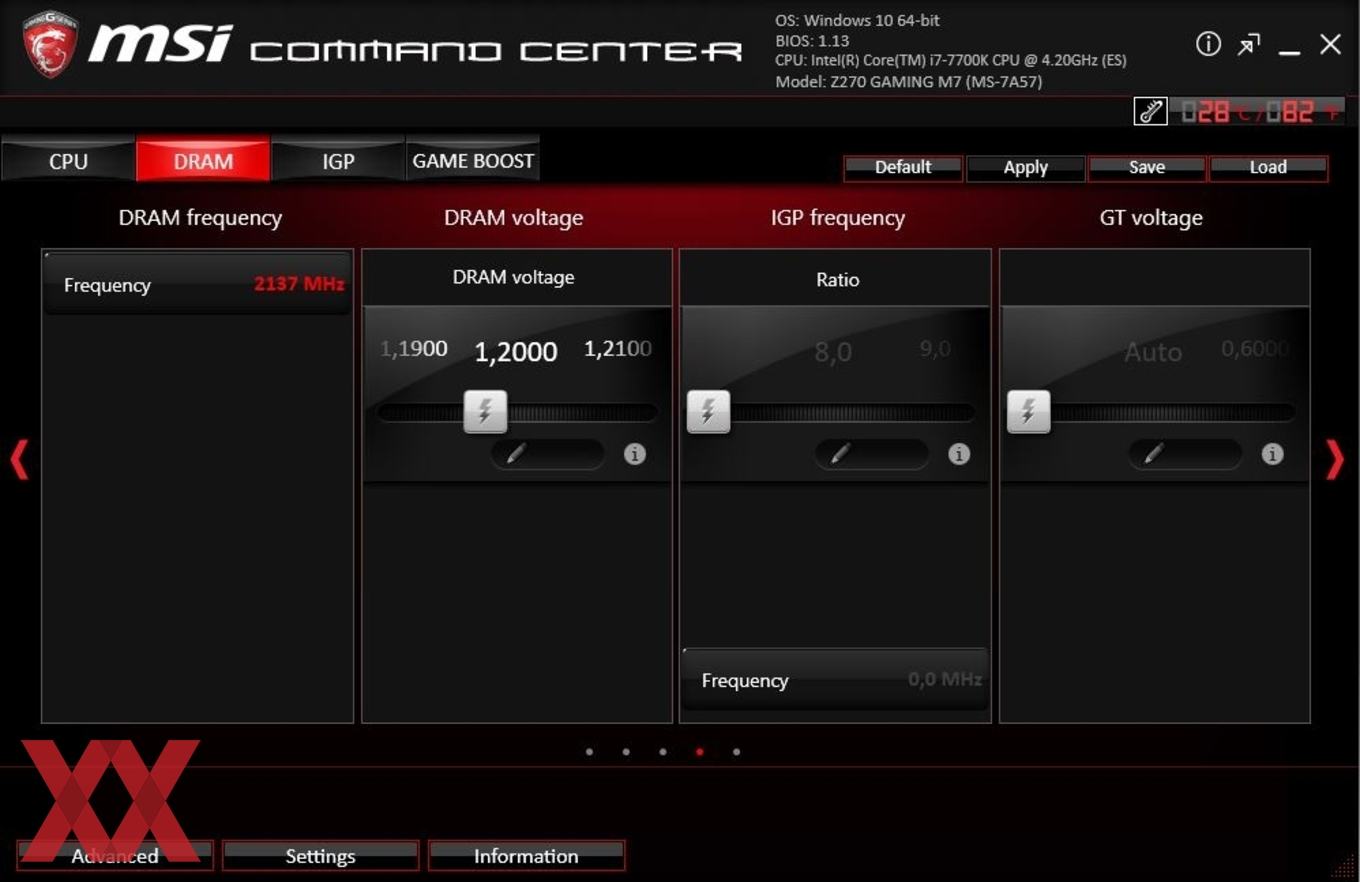Open the IGP tab
Image resolution: width=1360 pixels, height=882 pixels.
[338, 160]
